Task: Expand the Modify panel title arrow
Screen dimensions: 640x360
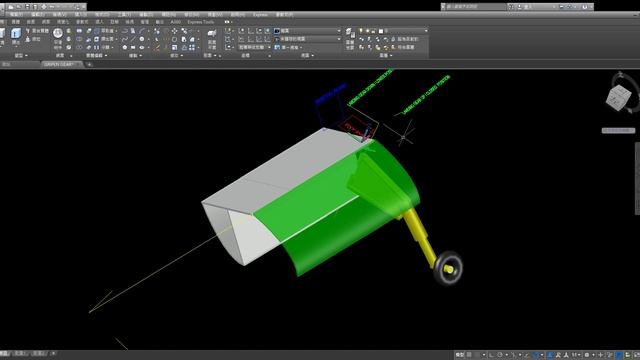Action: 182,56
